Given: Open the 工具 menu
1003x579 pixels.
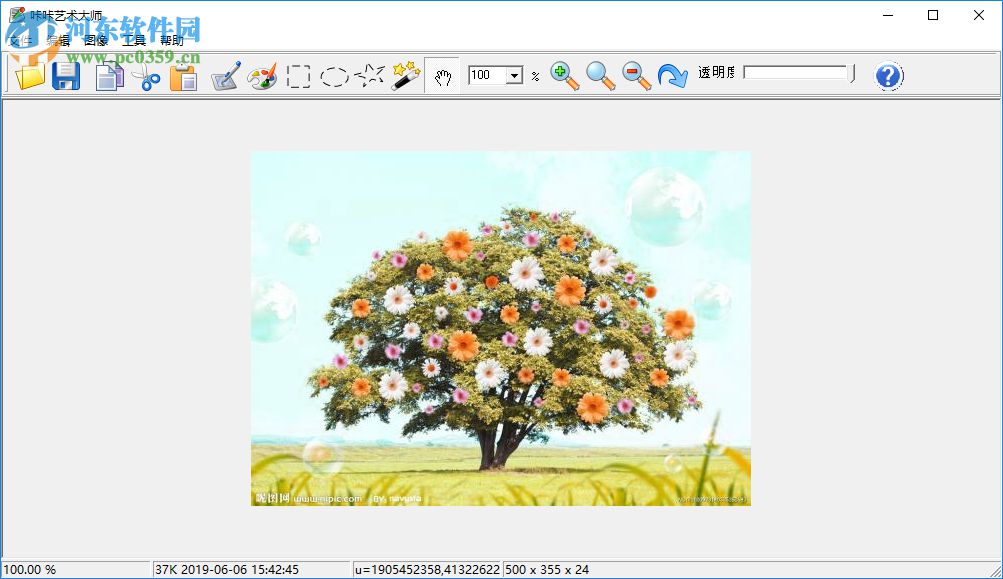Looking at the screenshot, I should 134,41.
